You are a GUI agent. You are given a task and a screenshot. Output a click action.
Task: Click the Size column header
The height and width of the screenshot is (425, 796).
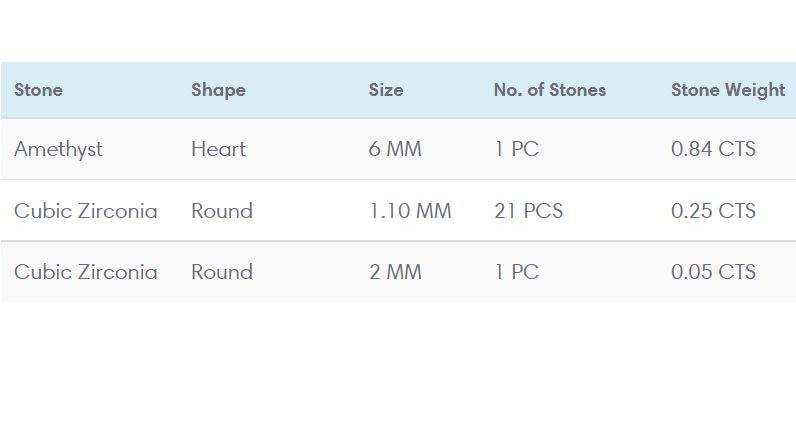tap(386, 90)
